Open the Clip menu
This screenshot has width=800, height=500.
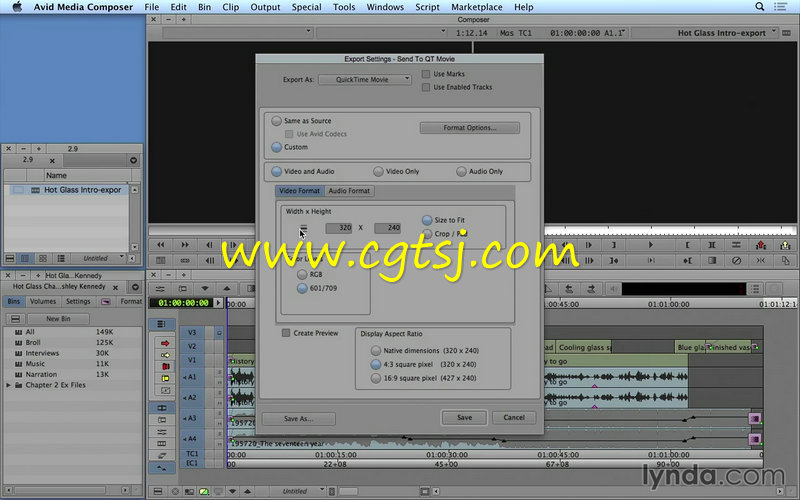(231, 7)
